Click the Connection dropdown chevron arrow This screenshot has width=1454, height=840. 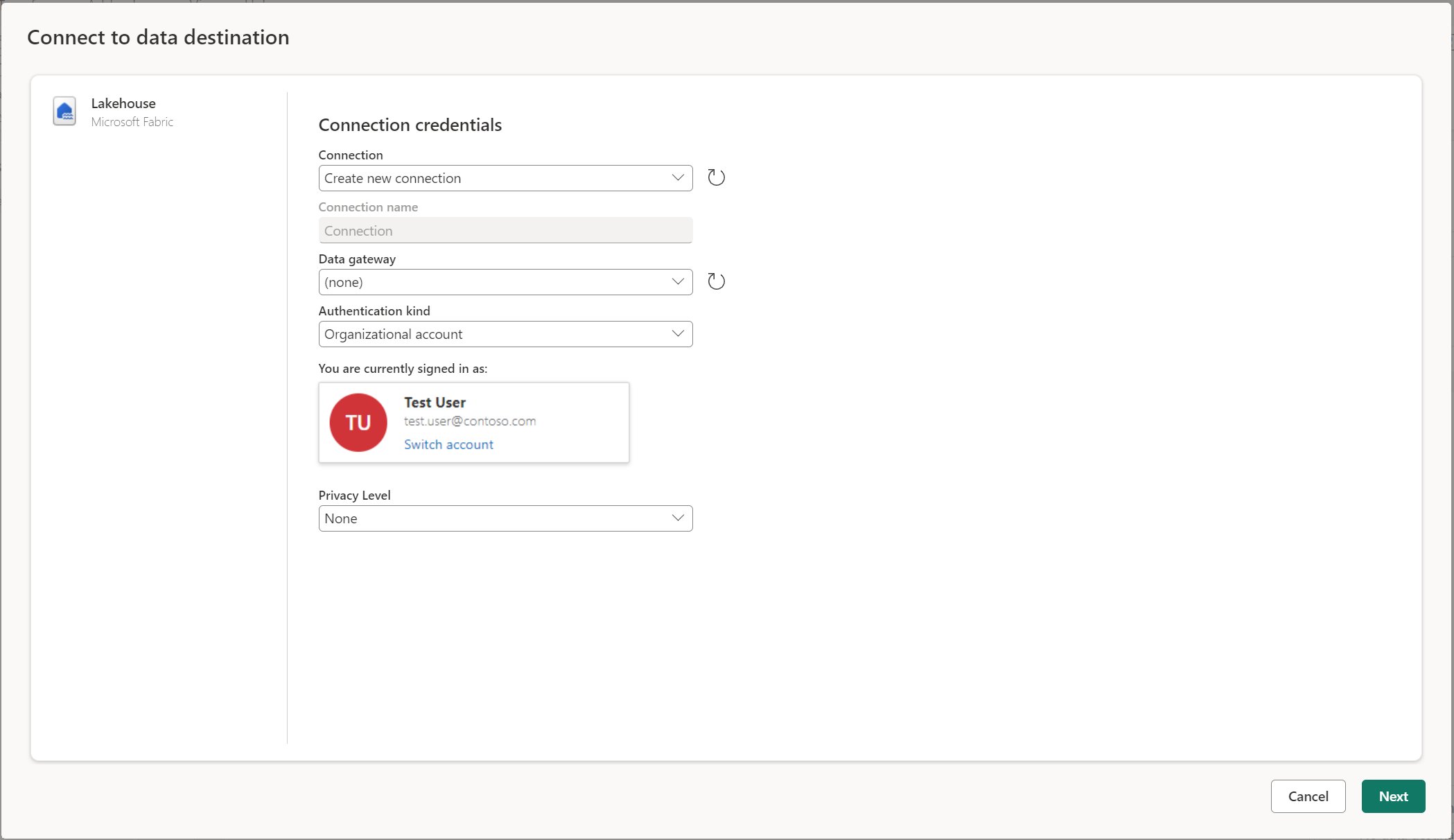(x=678, y=178)
